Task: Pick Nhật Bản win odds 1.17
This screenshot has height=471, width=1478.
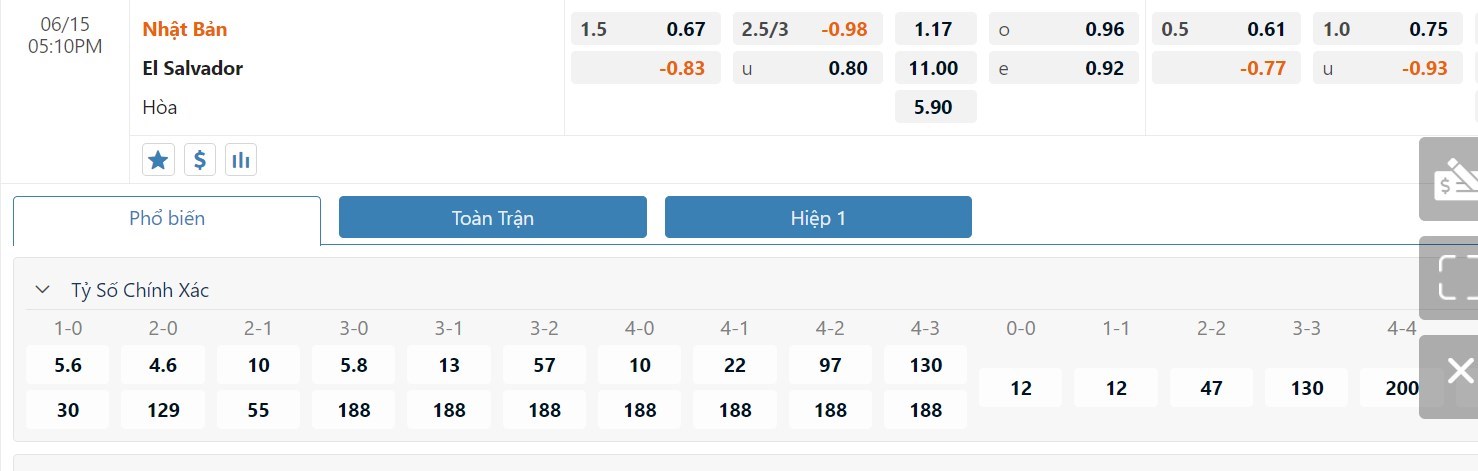Action: pyautogui.click(x=934, y=29)
